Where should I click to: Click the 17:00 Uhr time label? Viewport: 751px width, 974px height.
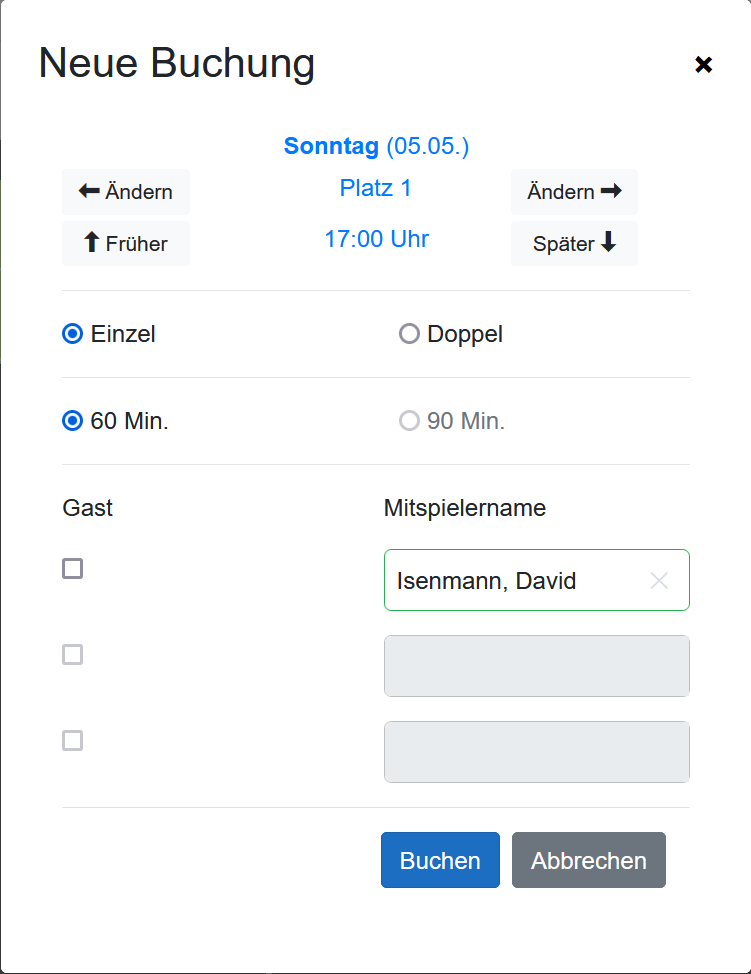(x=376, y=239)
